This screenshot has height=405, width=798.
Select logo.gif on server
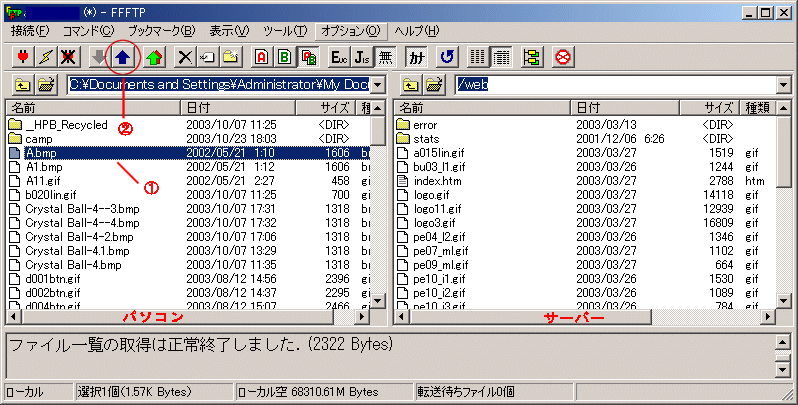click(431, 195)
